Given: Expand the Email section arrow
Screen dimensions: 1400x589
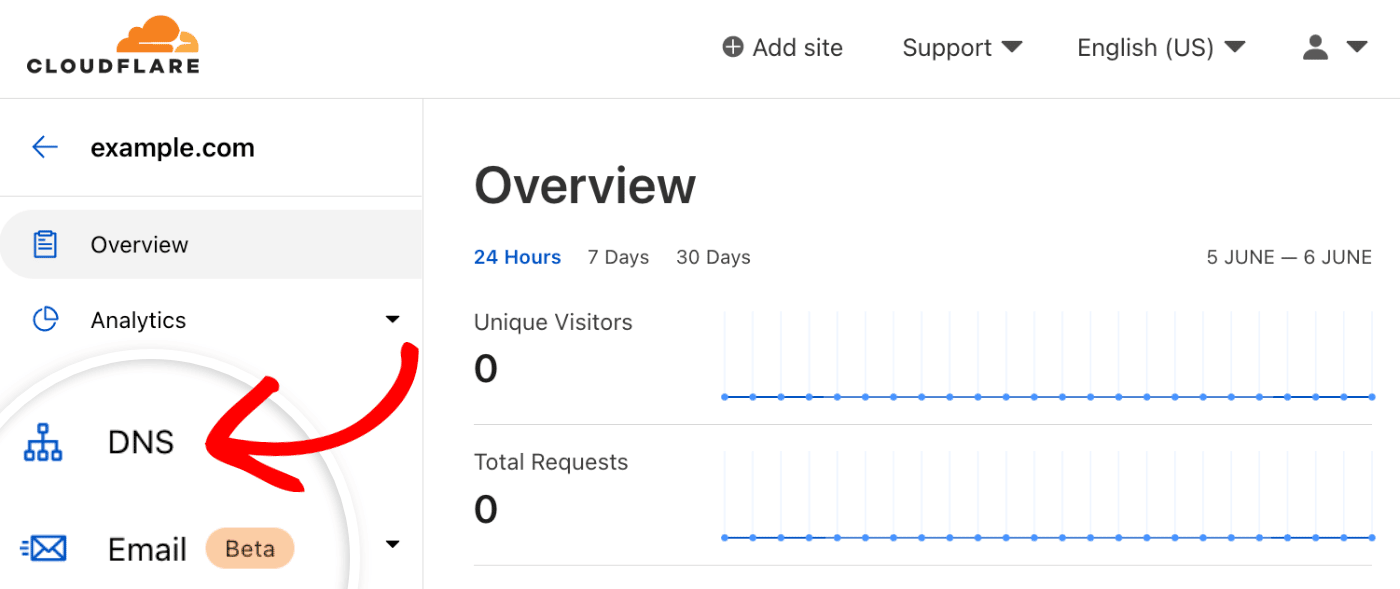Looking at the screenshot, I should pos(392,545).
